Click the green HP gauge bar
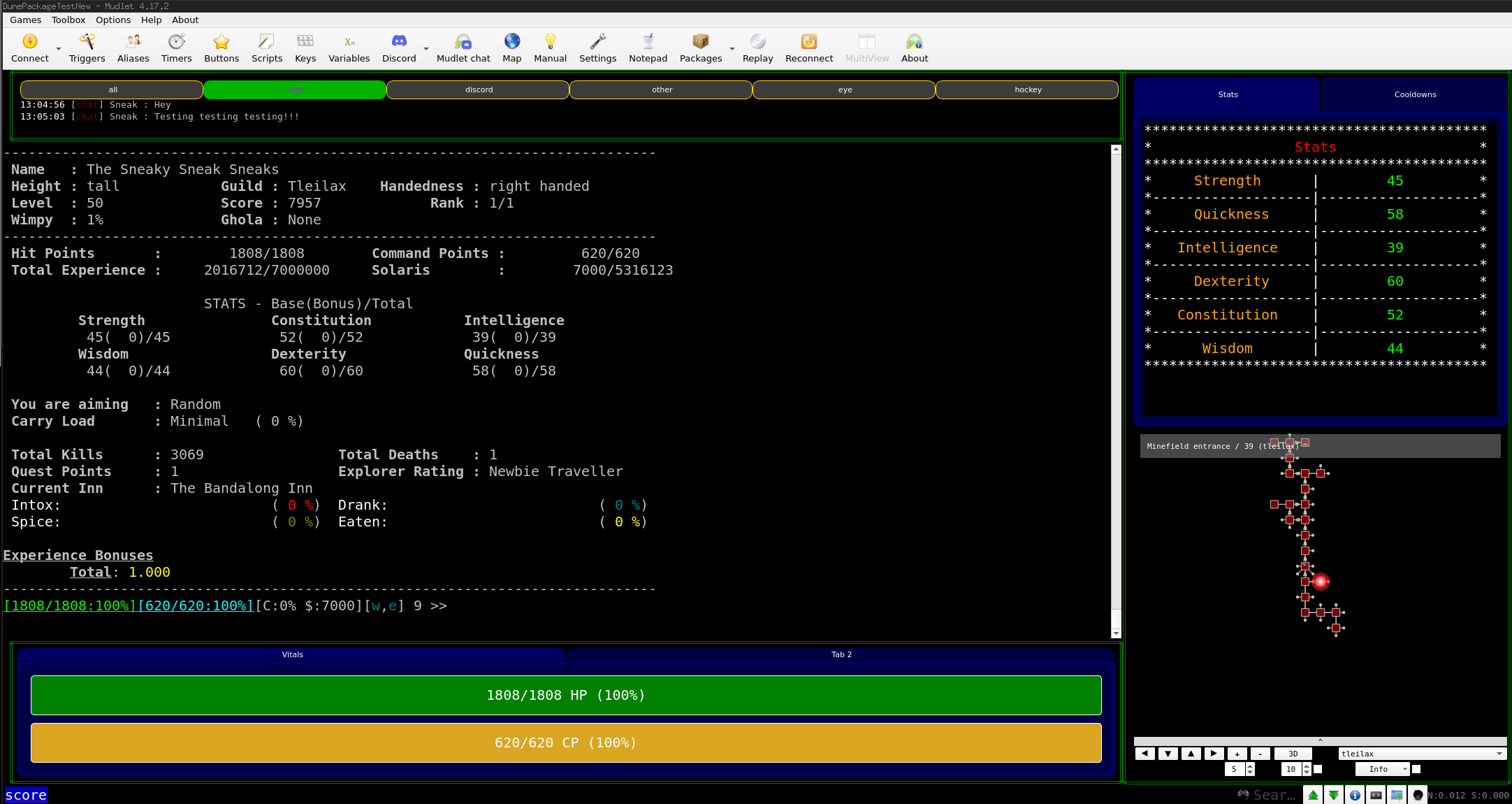Viewport: 1512px width, 804px height. pyautogui.click(x=566, y=695)
